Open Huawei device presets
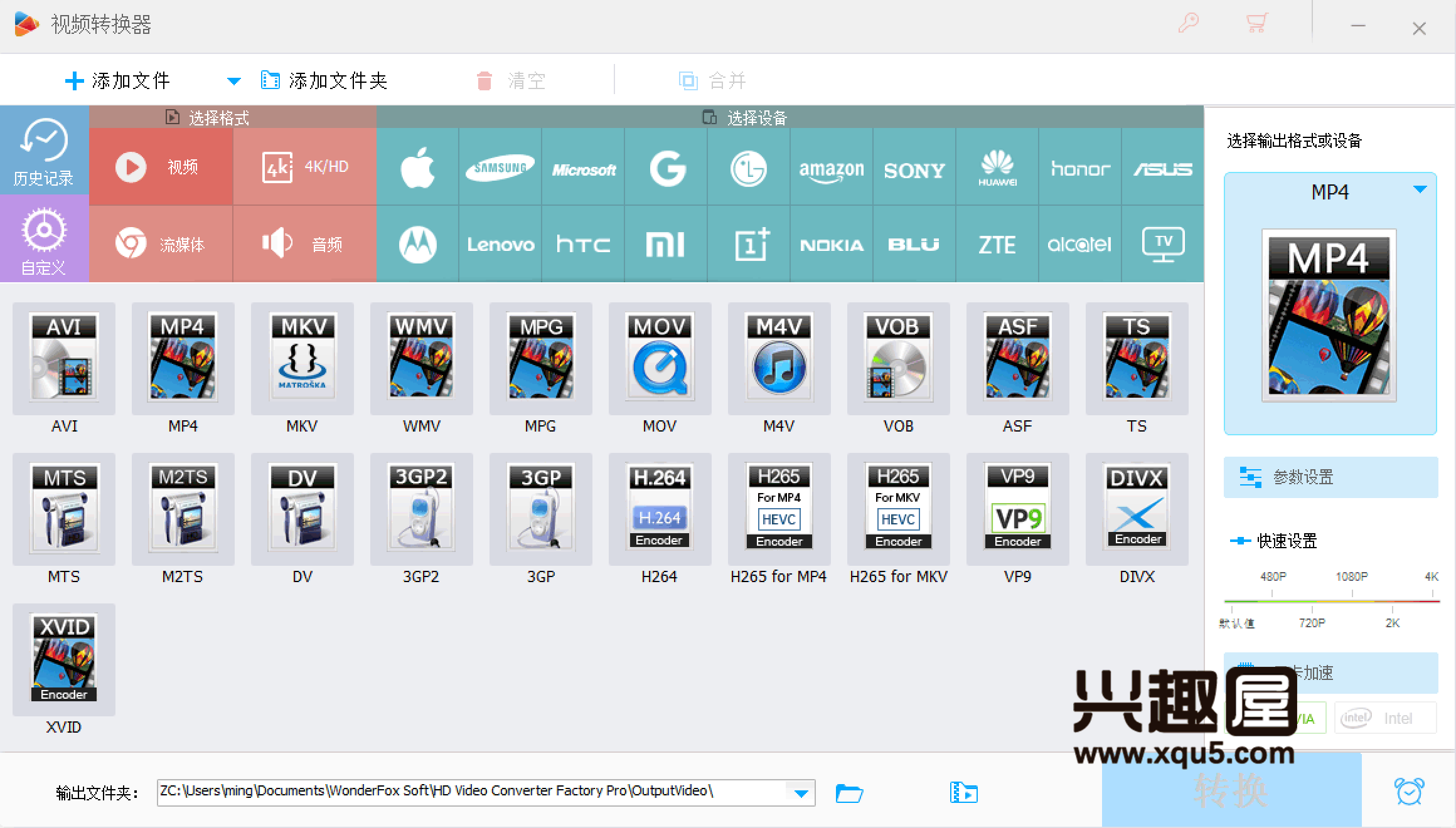 [997, 167]
